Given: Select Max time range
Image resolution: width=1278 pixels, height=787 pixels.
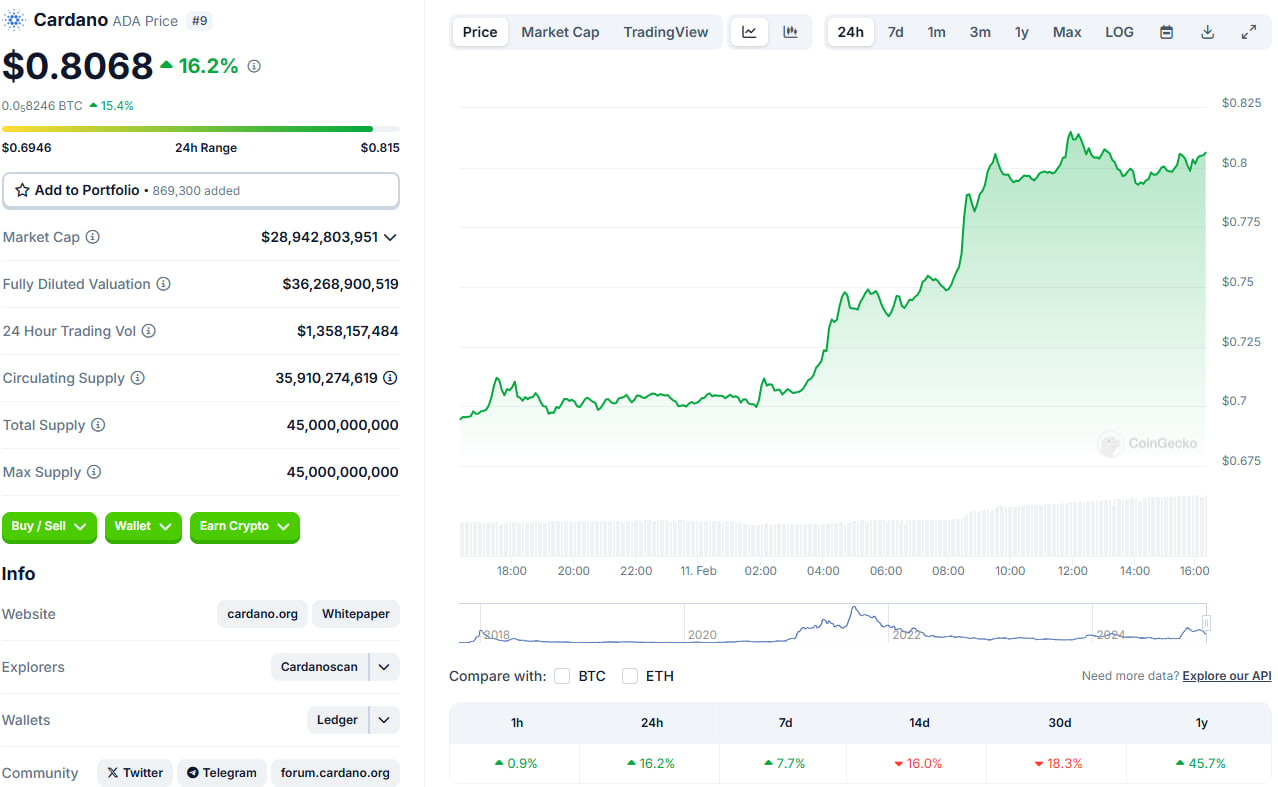Looking at the screenshot, I should 1067,32.
